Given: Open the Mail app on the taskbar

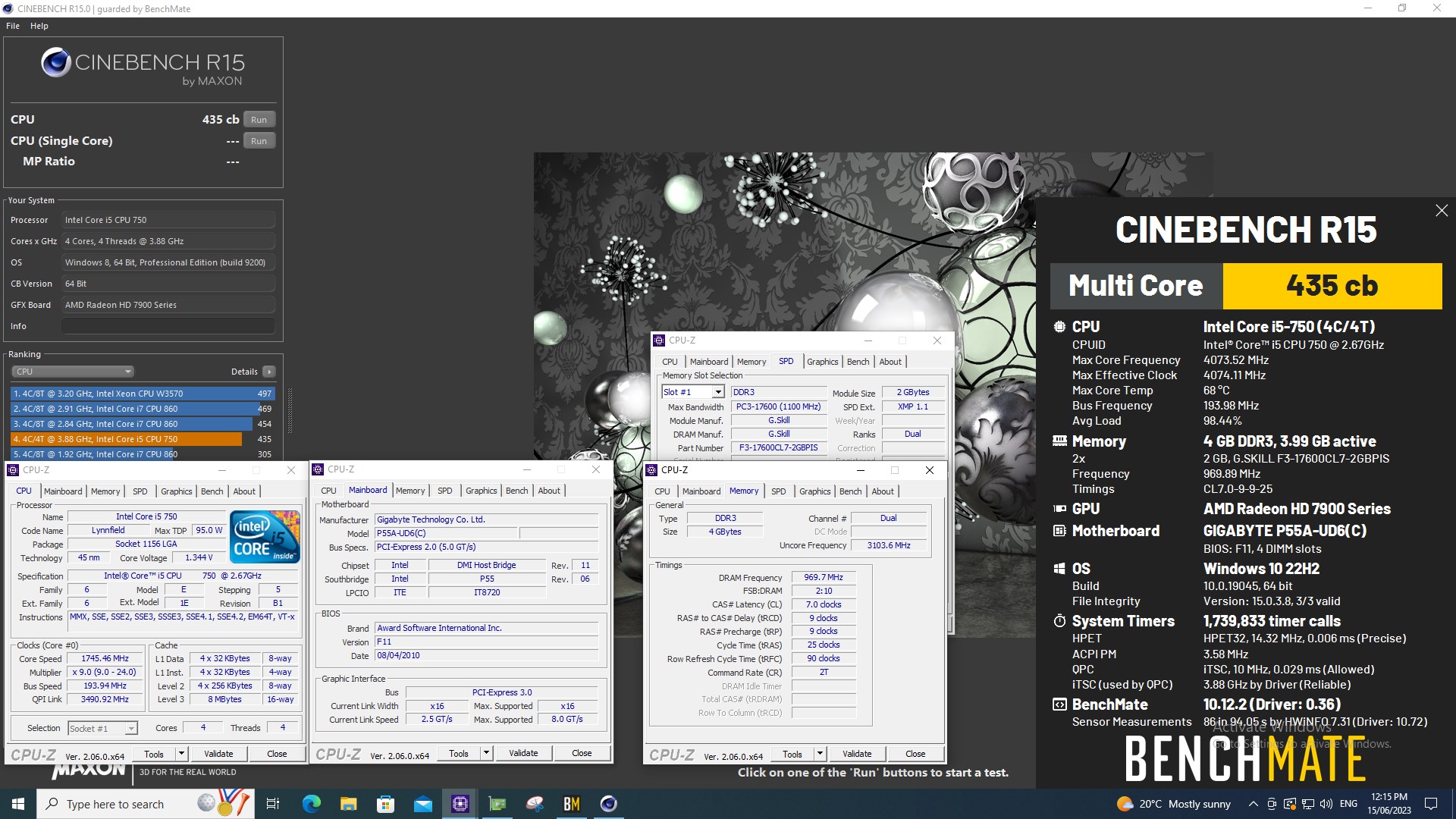Looking at the screenshot, I should point(422,804).
